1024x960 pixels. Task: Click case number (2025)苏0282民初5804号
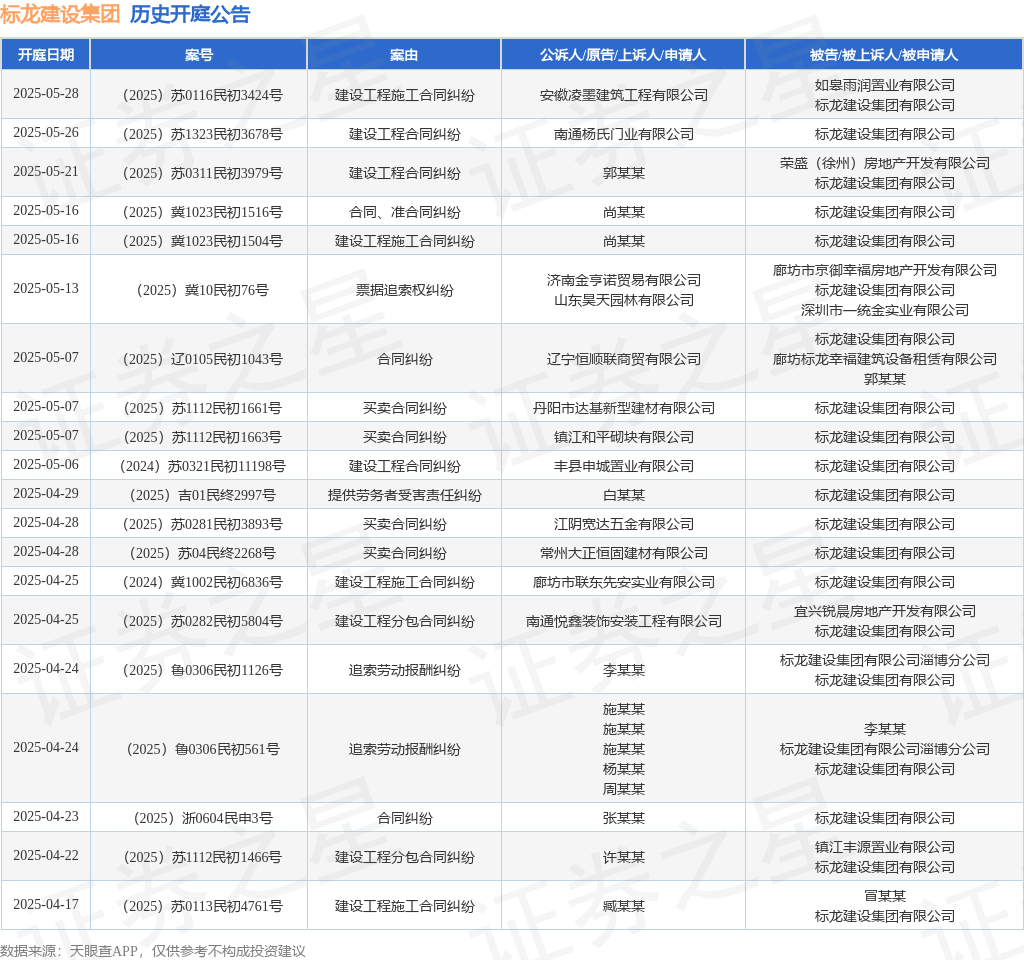[202, 622]
